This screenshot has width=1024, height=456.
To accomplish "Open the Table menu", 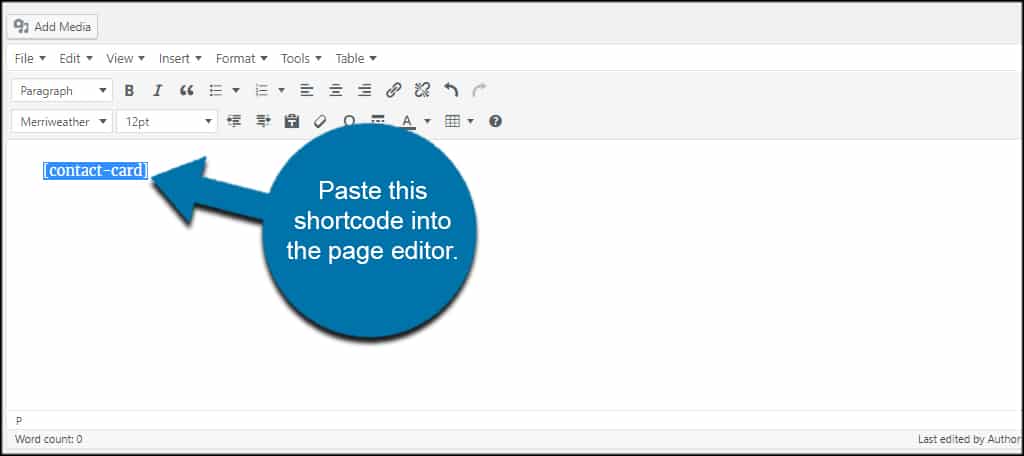I will coord(356,59).
